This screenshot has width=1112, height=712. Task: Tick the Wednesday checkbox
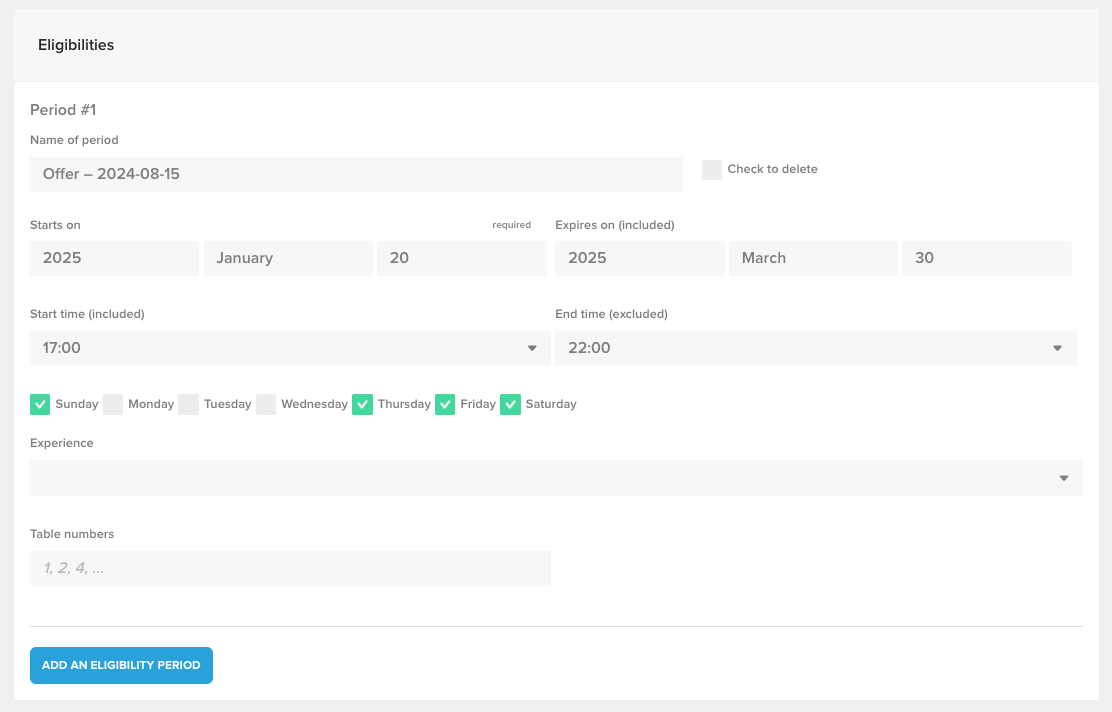point(266,404)
